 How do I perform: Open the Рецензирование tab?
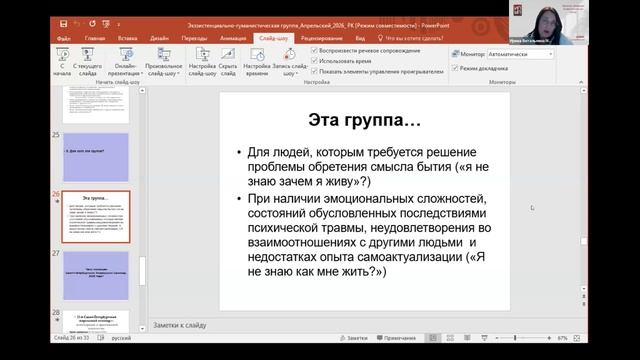tap(322, 38)
